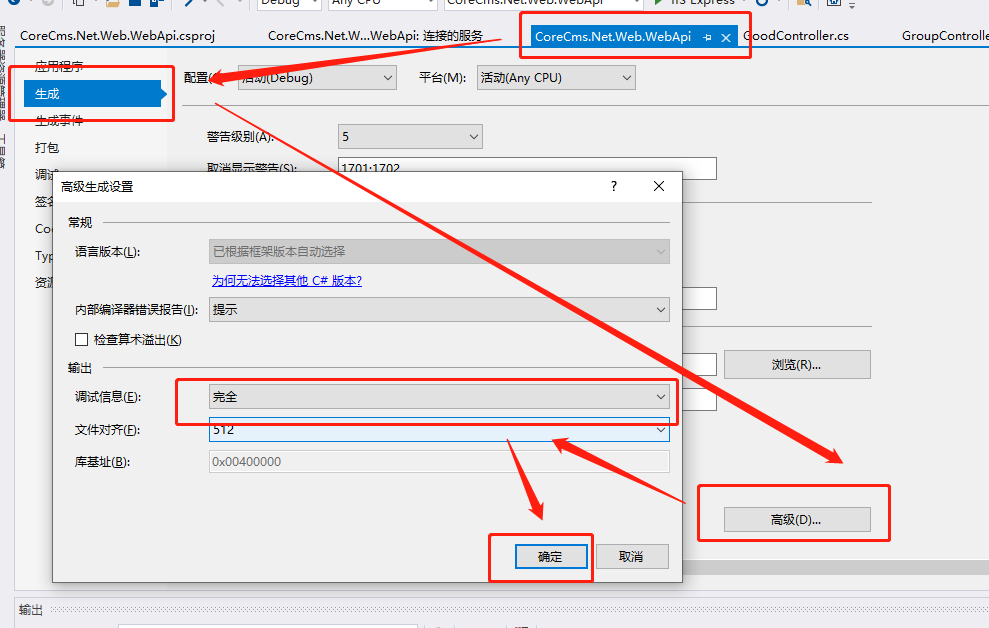The height and width of the screenshot is (628, 989).
Task: Open the 为何无法选择其他 C# 版本 link
Action: coord(286,281)
